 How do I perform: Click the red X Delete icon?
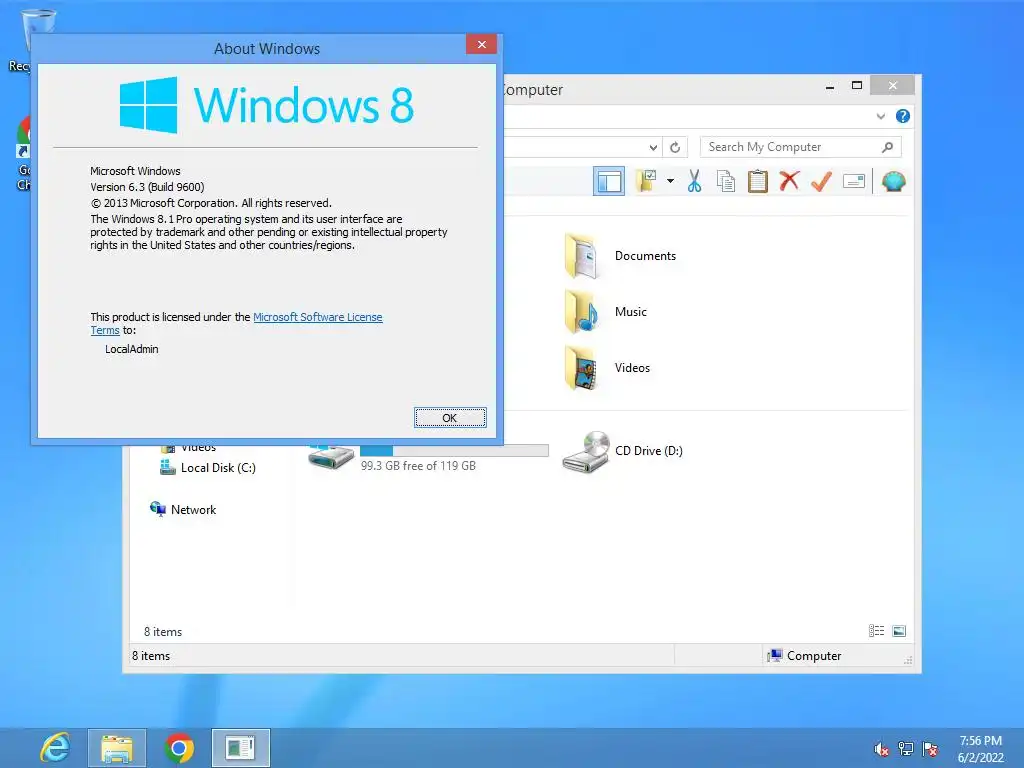[789, 180]
